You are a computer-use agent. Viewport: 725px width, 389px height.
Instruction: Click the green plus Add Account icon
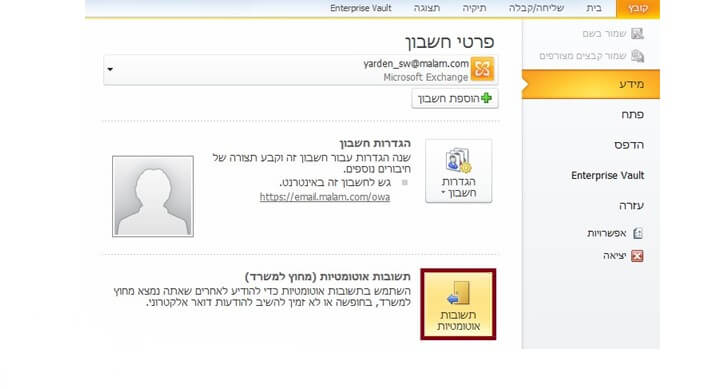[486, 98]
